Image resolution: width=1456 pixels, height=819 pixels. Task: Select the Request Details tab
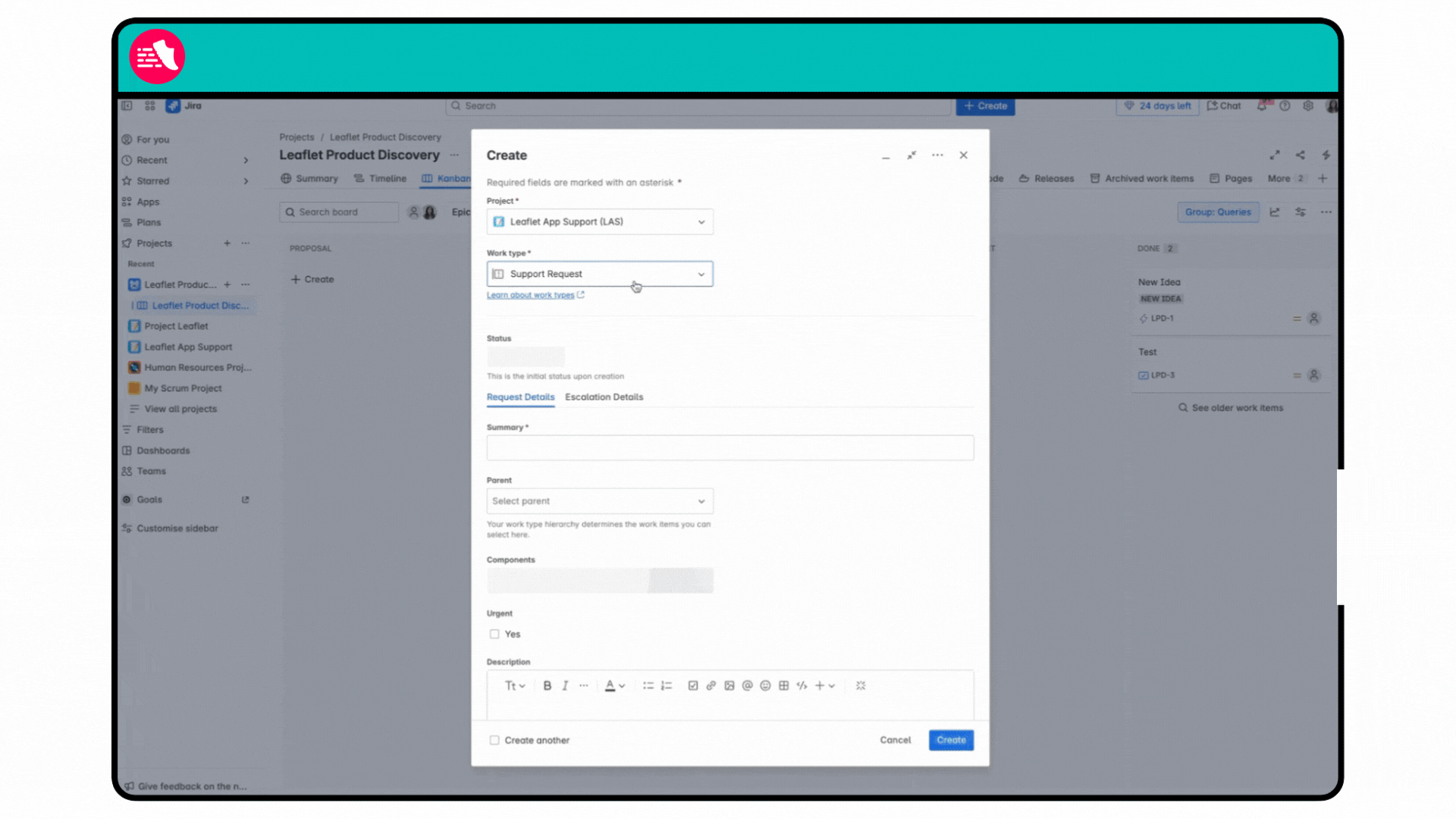pyautogui.click(x=520, y=397)
